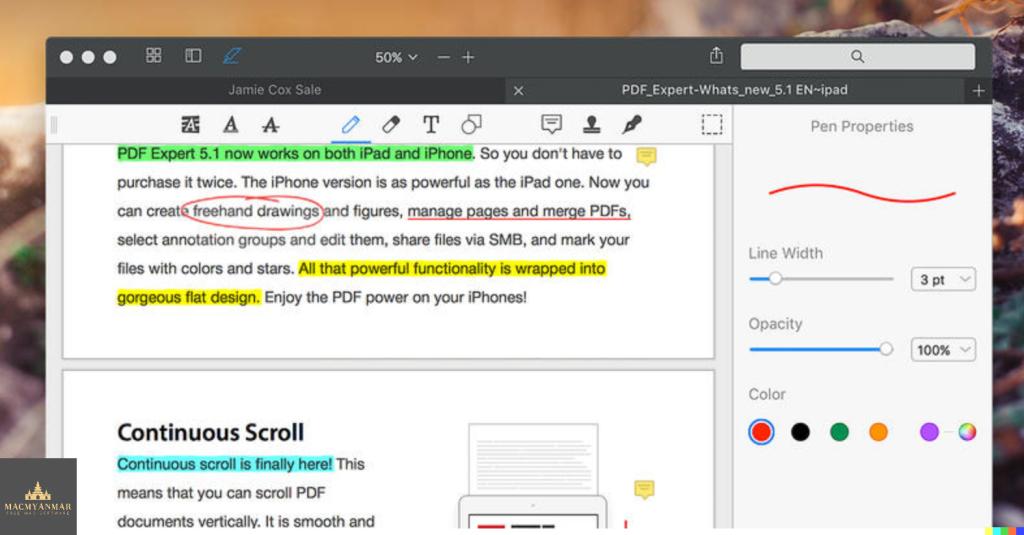Select the text highlight tool
Screen dimensions: 1024x535
coord(191,124)
